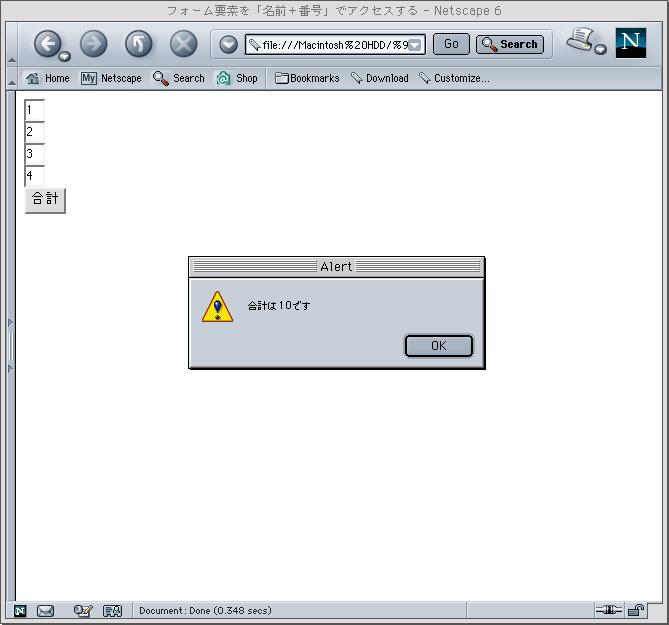Click the Back navigation arrow

(x=47, y=43)
